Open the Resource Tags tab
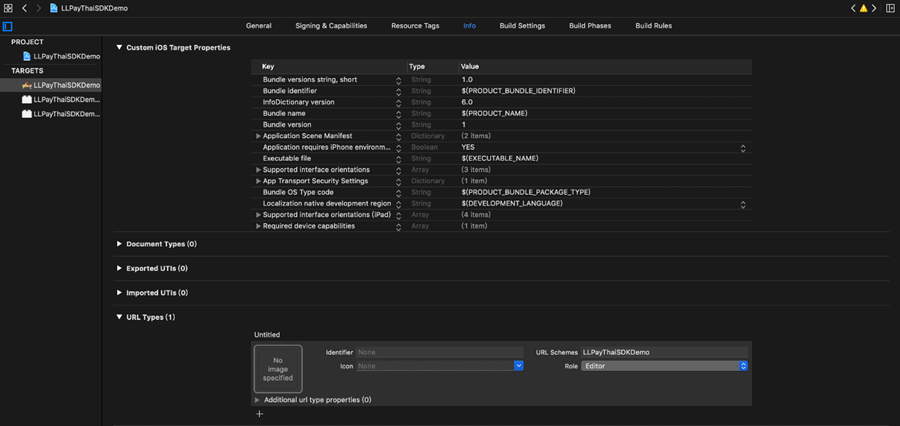900x426 pixels. 415,26
